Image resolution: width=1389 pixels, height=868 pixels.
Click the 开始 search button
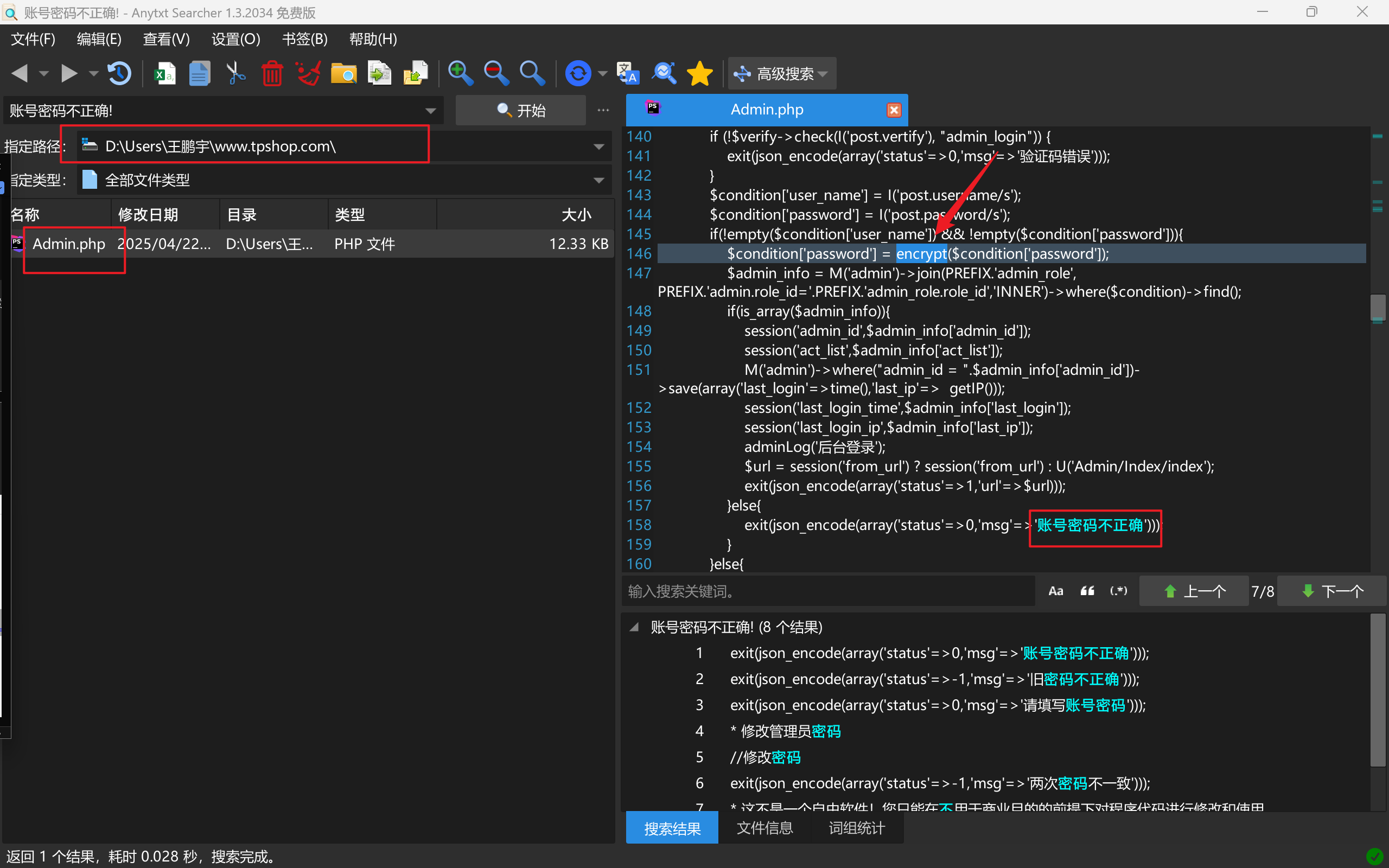click(x=520, y=110)
